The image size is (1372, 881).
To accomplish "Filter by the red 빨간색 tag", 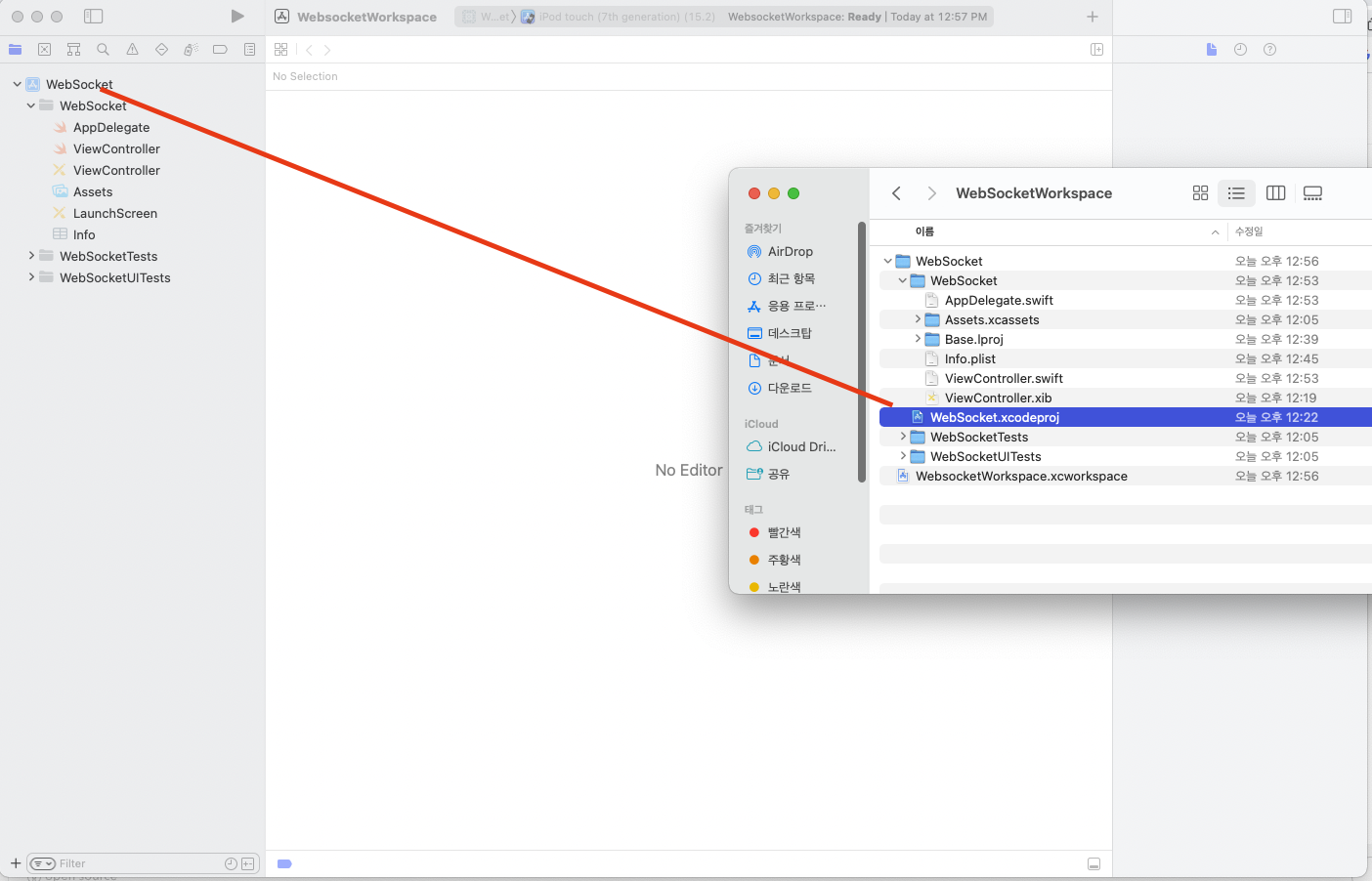I will 784,532.
